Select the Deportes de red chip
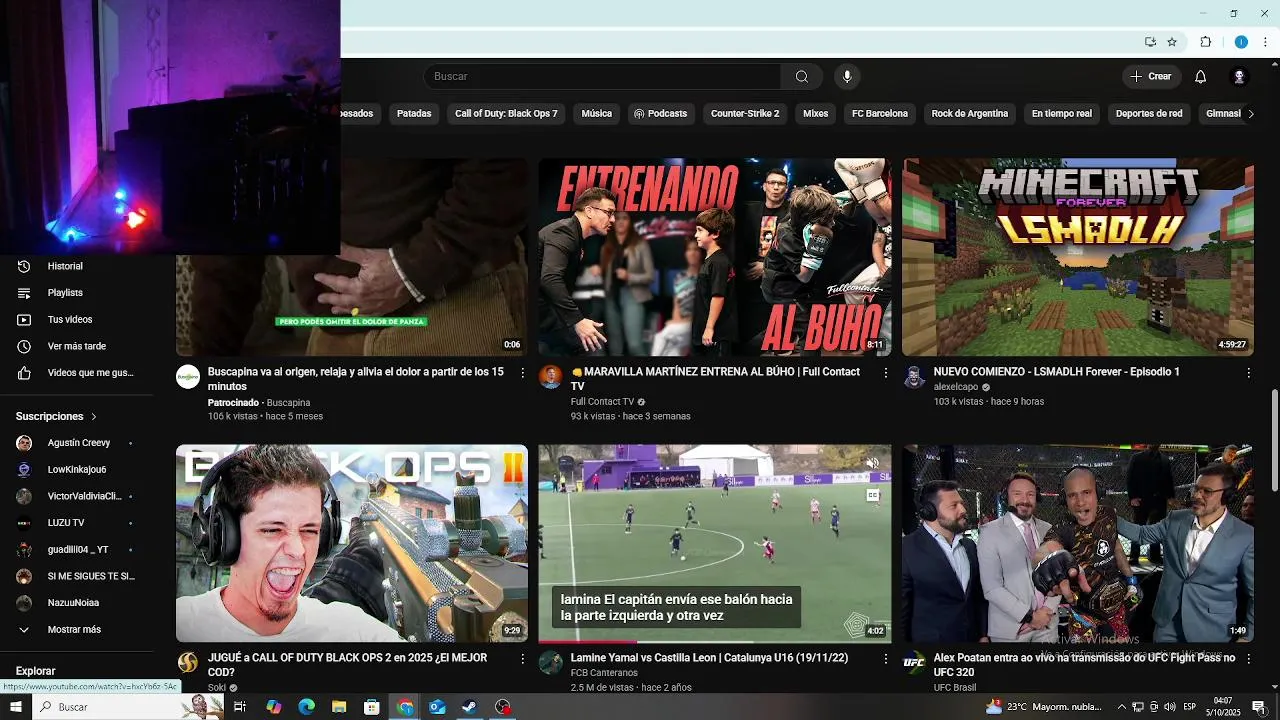This screenshot has height=720, width=1280. (1149, 114)
